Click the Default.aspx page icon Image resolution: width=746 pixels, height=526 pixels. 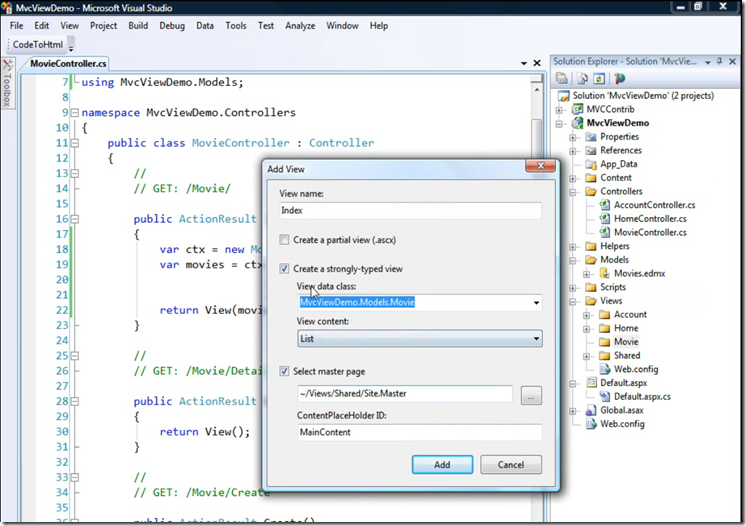click(x=591, y=383)
